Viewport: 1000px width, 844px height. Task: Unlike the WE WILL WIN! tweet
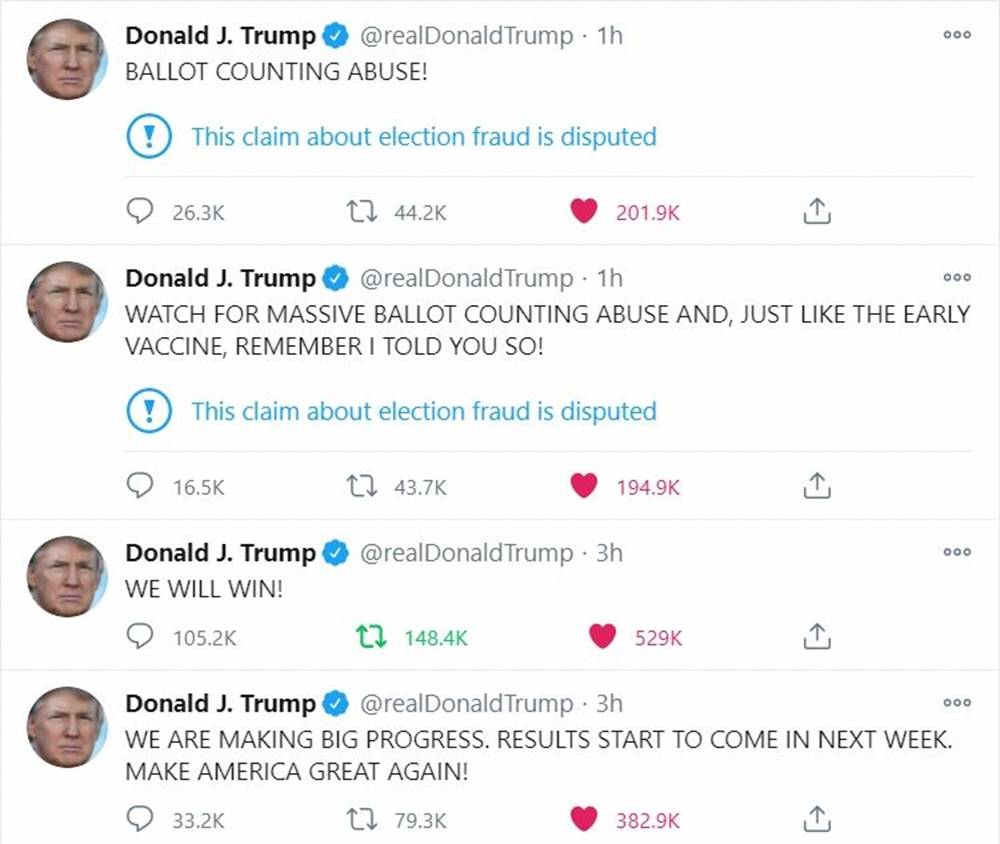[x=602, y=637]
